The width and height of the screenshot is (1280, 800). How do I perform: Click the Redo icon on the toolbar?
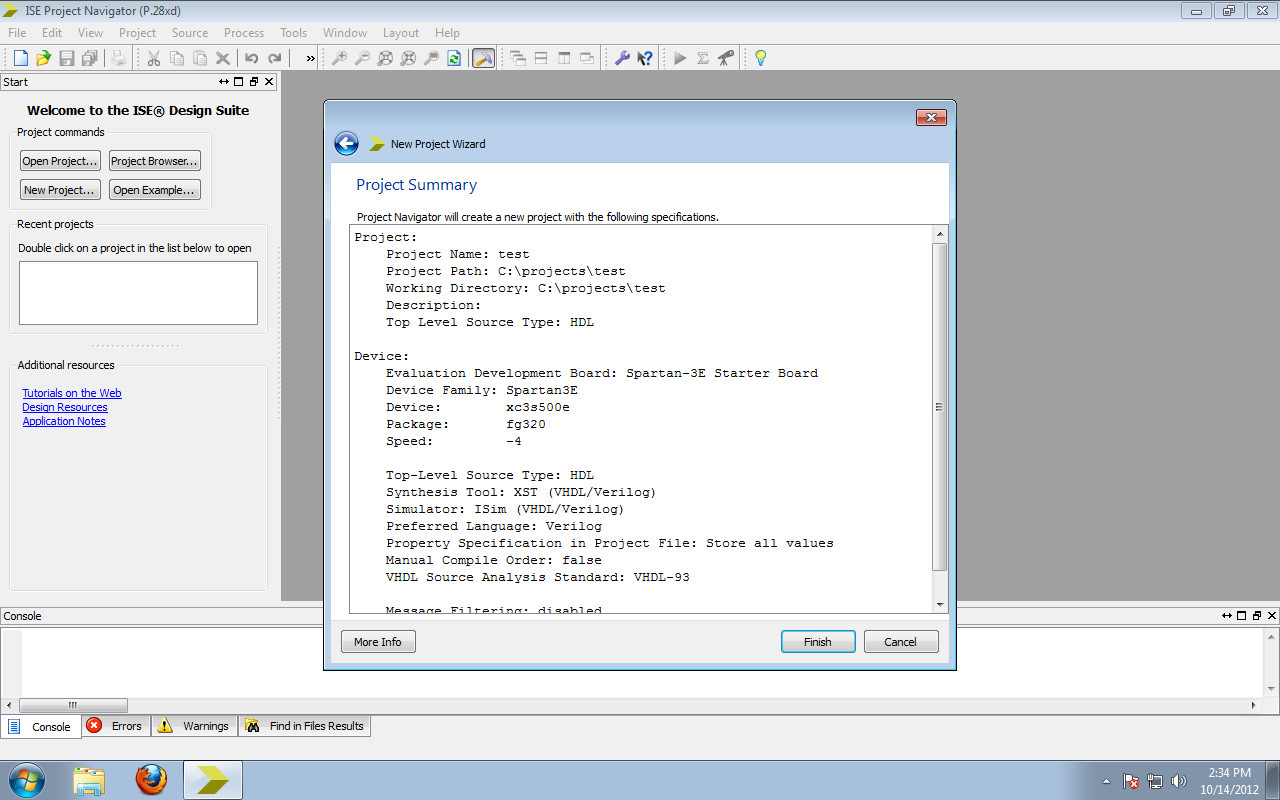[x=275, y=58]
